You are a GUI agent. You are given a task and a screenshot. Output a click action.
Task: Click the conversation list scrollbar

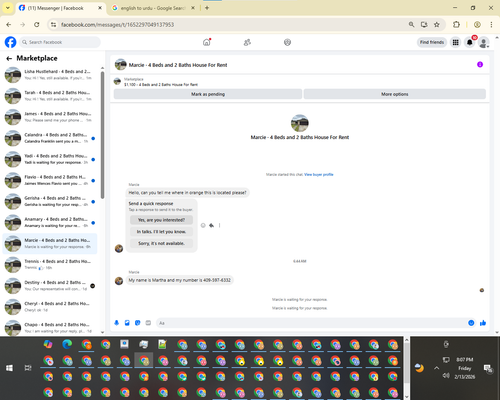102,135
